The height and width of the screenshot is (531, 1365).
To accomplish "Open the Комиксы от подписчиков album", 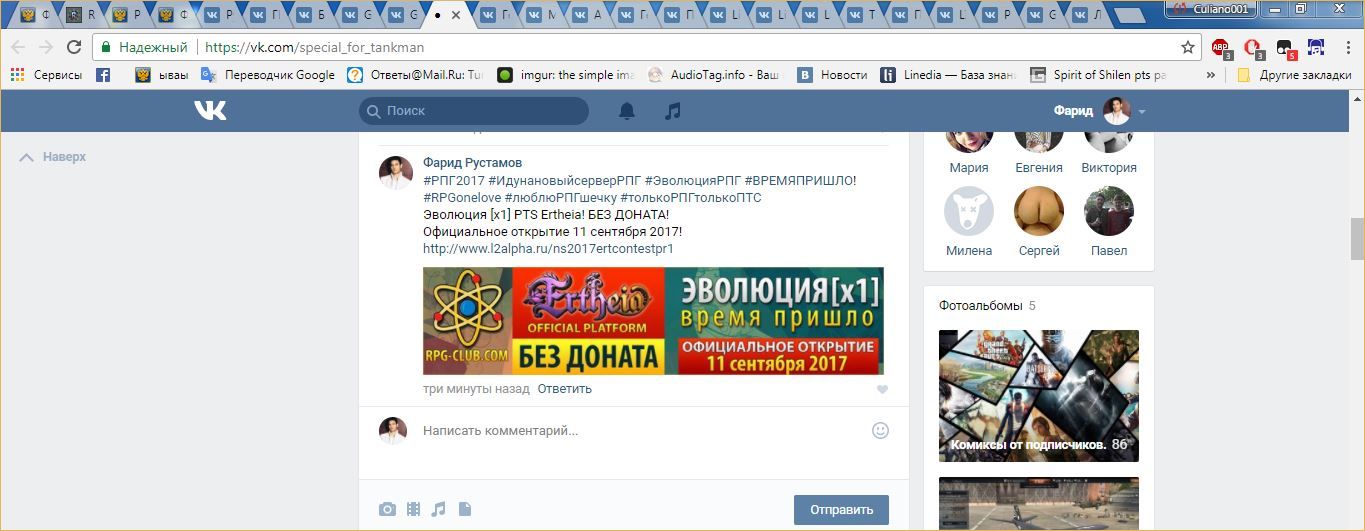I will [1039, 396].
